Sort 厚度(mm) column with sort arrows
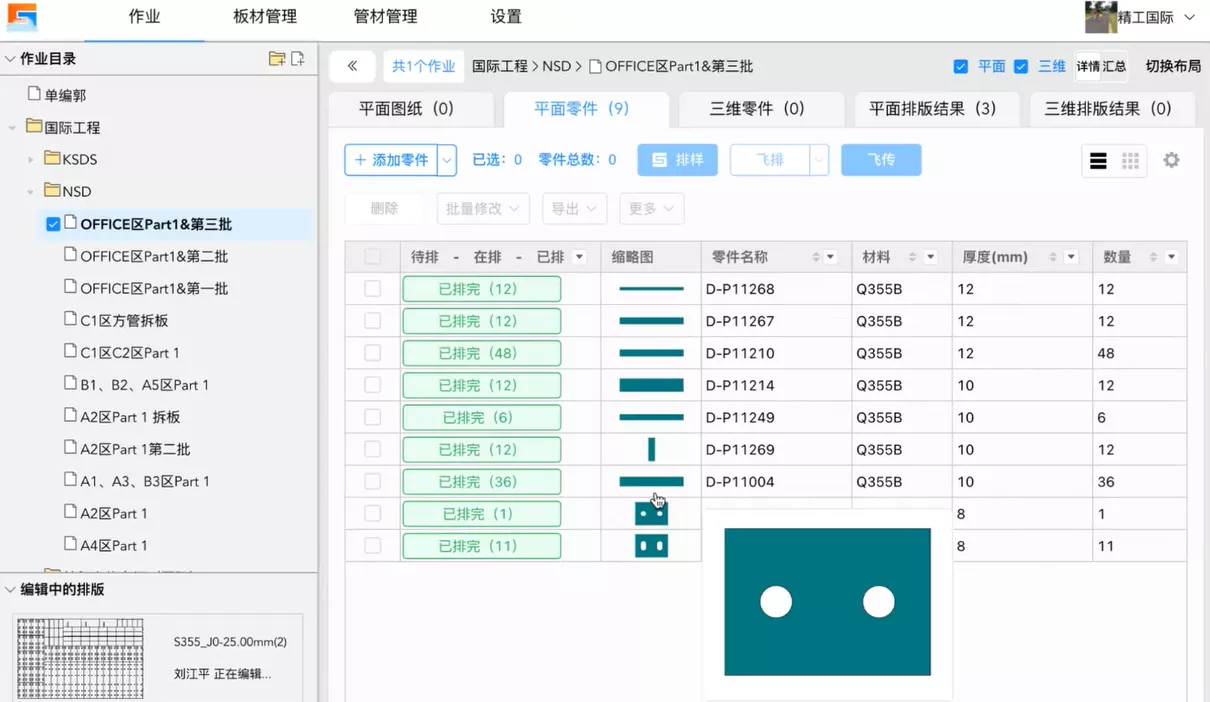Viewport: 1210px width, 702px height. click(x=1053, y=257)
